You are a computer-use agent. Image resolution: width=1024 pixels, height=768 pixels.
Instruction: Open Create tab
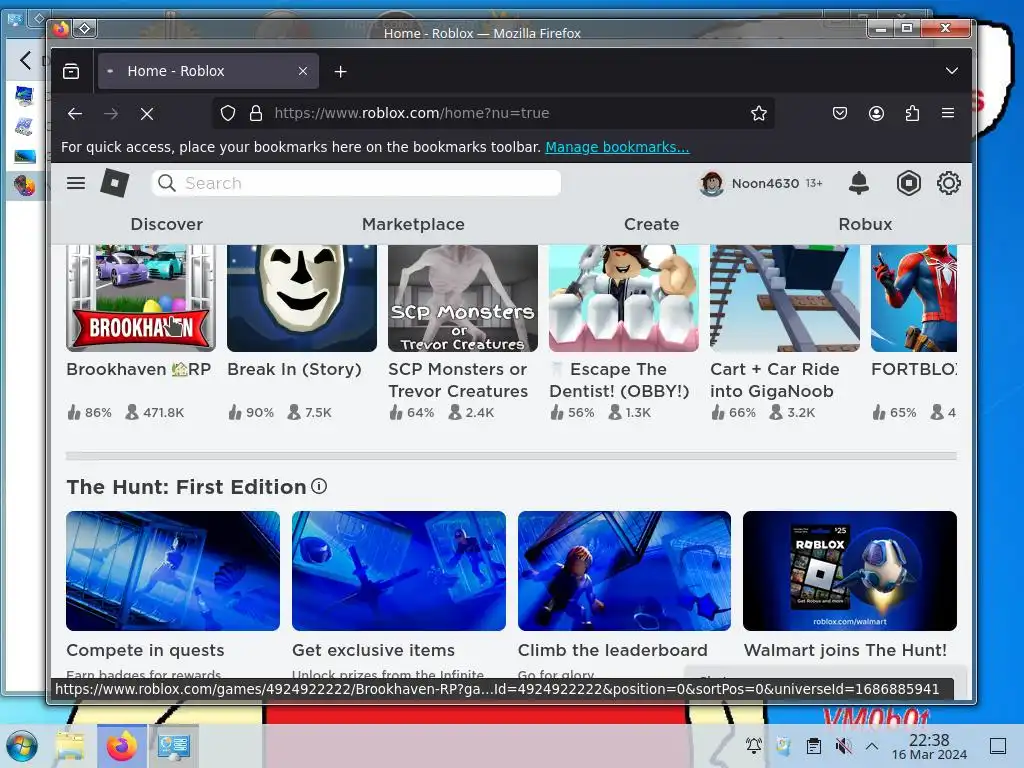coord(651,224)
